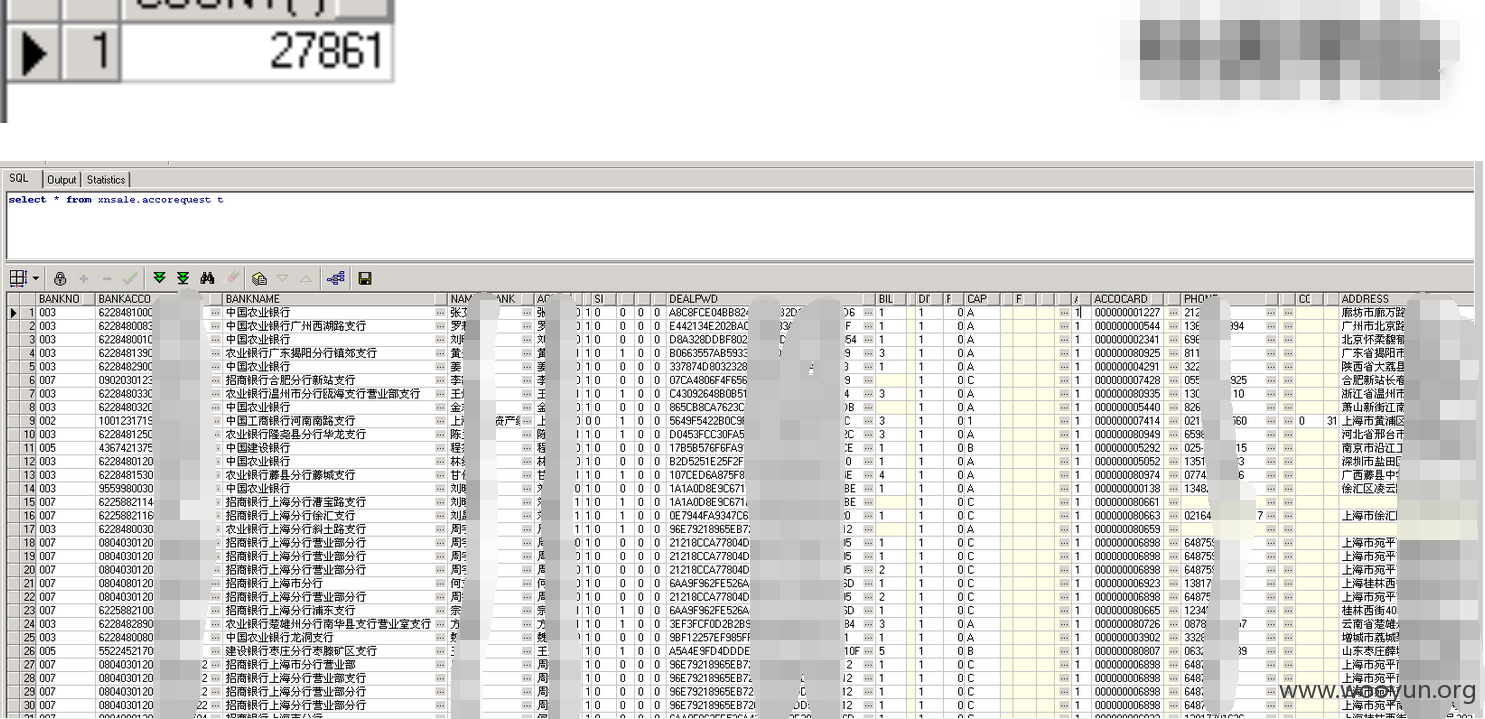Click the post changes checkmark icon
This screenshot has width=1485, height=719.
click(130, 279)
